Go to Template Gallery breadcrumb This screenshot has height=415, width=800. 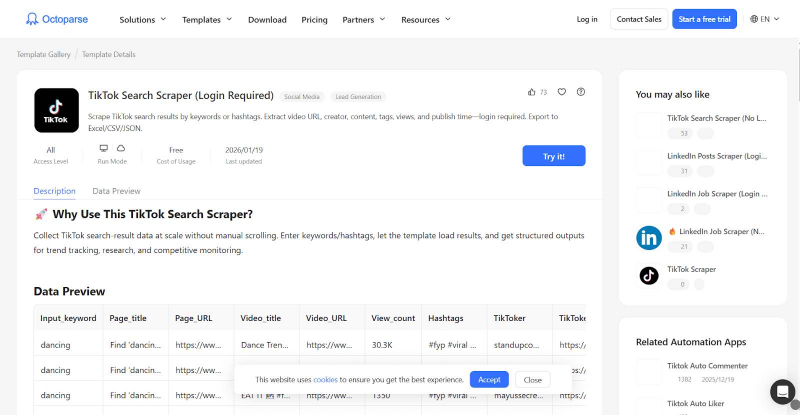pos(43,54)
